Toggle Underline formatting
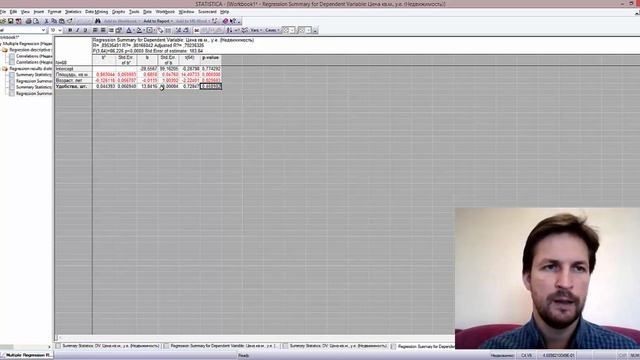 click(x=85, y=30)
